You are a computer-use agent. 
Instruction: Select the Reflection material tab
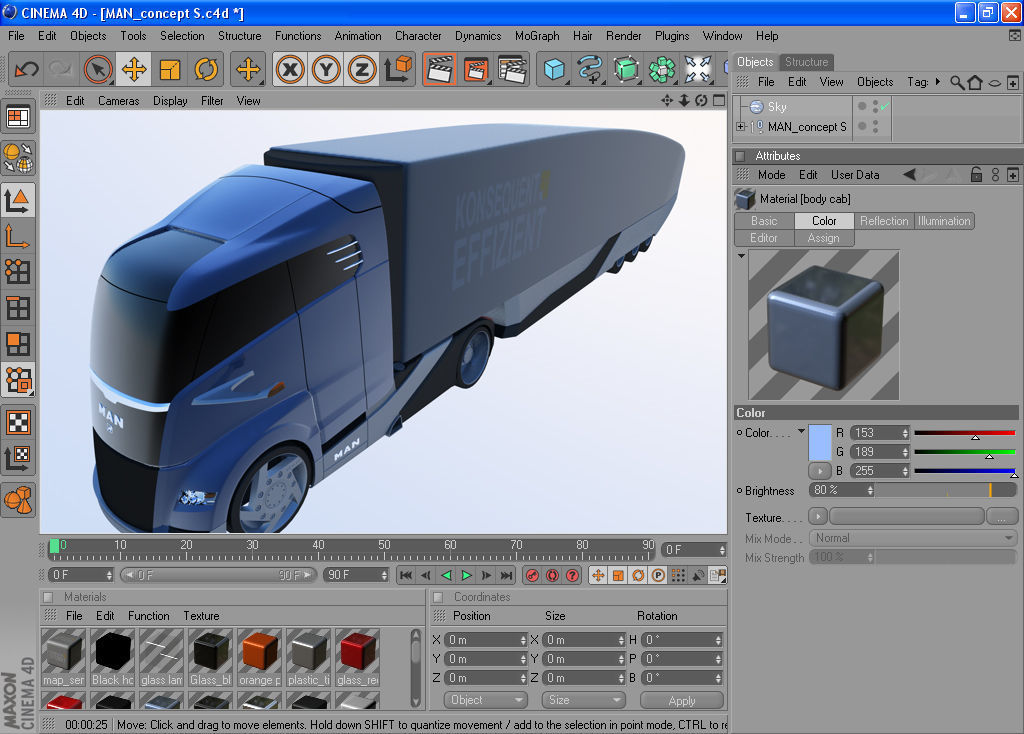pos(884,221)
